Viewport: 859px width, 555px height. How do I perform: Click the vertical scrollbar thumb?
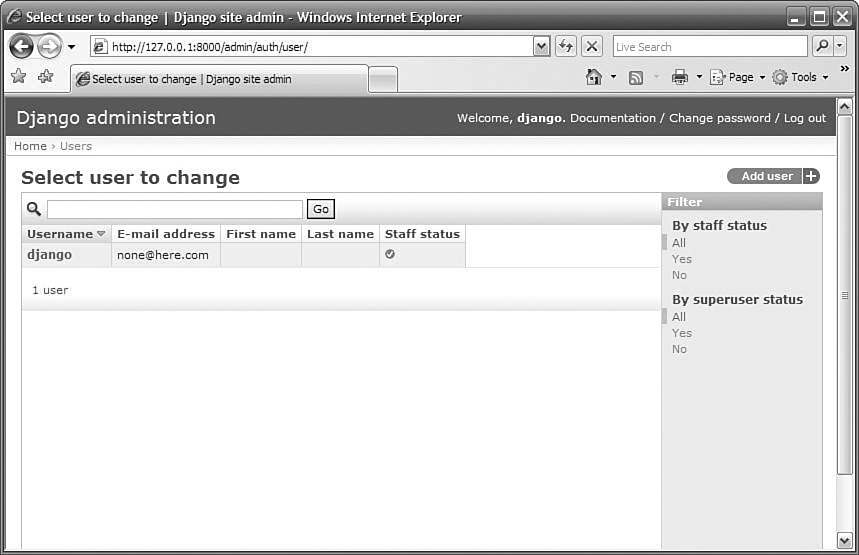click(x=845, y=295)
